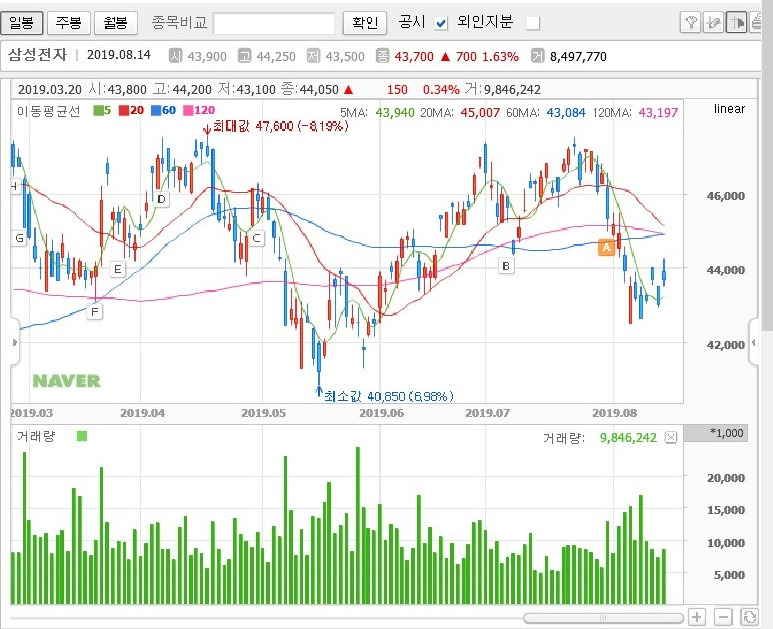Click the date 2019.08.14
Image resolution: width=773 pixels, height=629 pixels.
click(x=119, y=55)
